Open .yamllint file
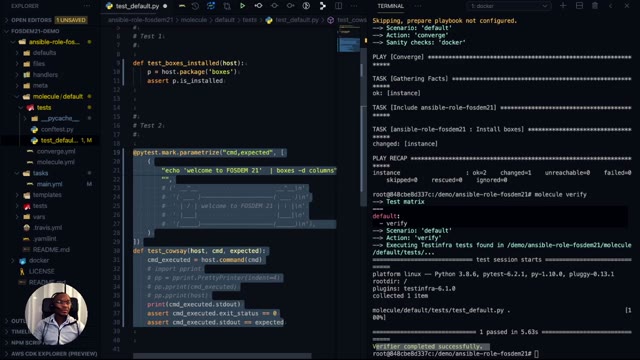 (45, 239)
